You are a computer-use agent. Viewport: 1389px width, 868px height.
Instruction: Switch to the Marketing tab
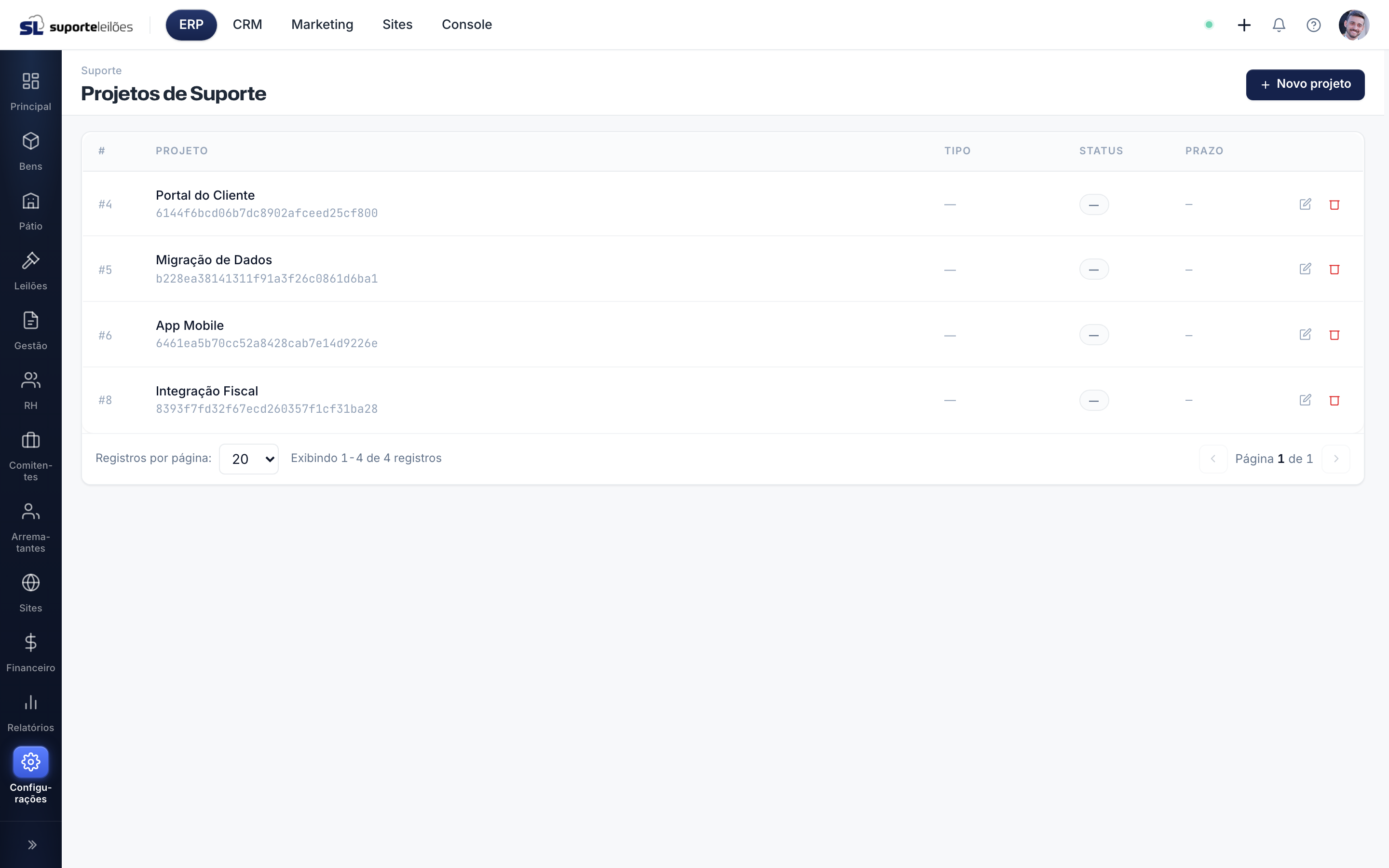pyautogui.click(x=322, y=25)
